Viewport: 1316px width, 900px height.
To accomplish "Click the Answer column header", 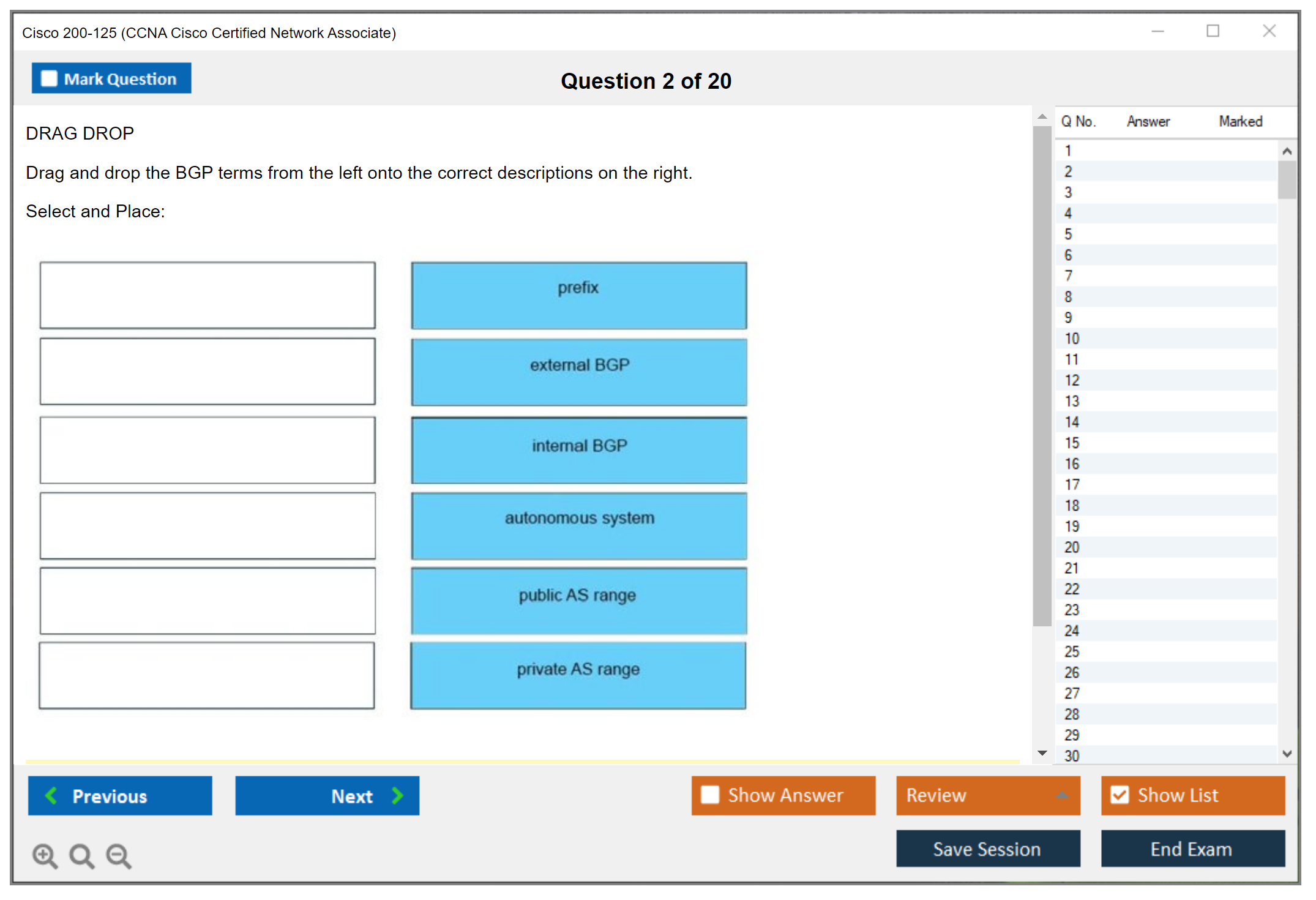I will pos(1148,121).
